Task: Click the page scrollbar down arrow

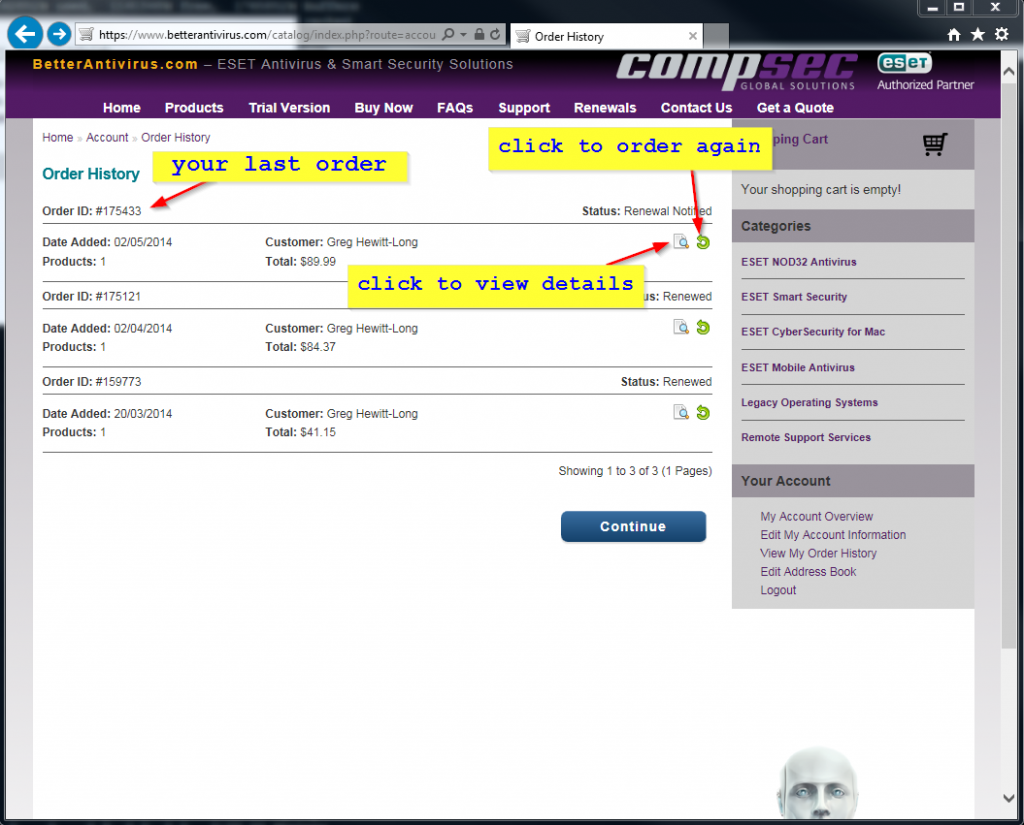Action: pos(1009,798)
